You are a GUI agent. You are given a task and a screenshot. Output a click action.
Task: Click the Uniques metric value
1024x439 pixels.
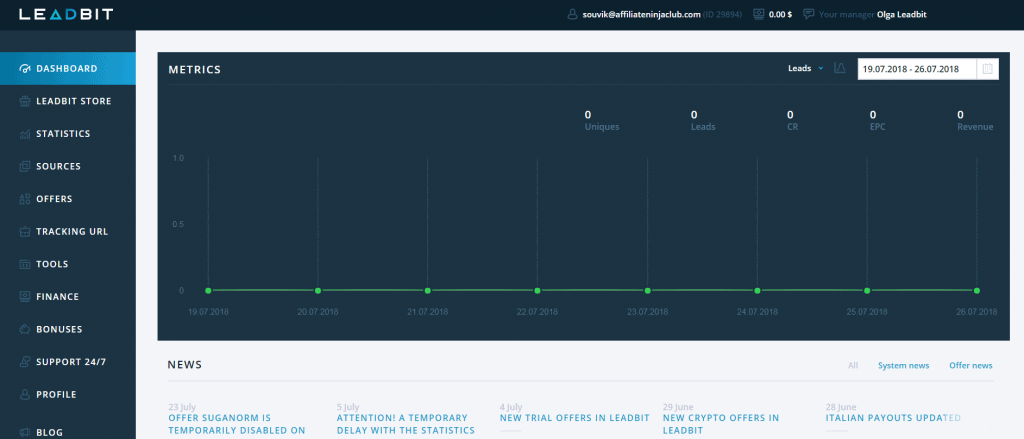[588, 115]
